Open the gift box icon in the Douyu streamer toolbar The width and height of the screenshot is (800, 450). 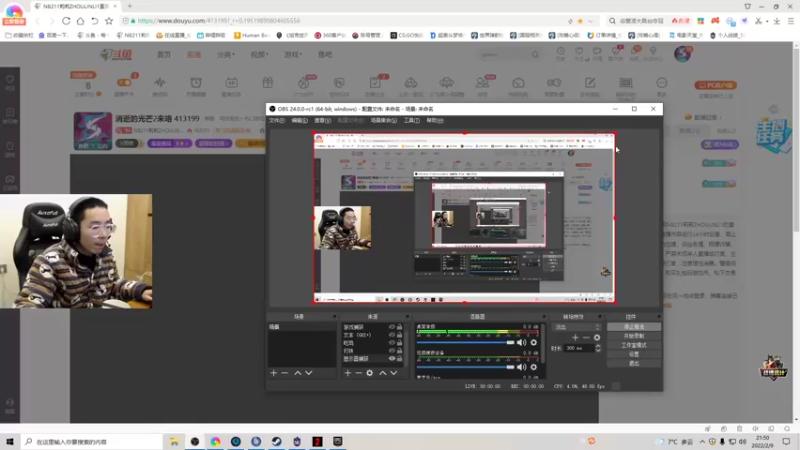[267, 83]
